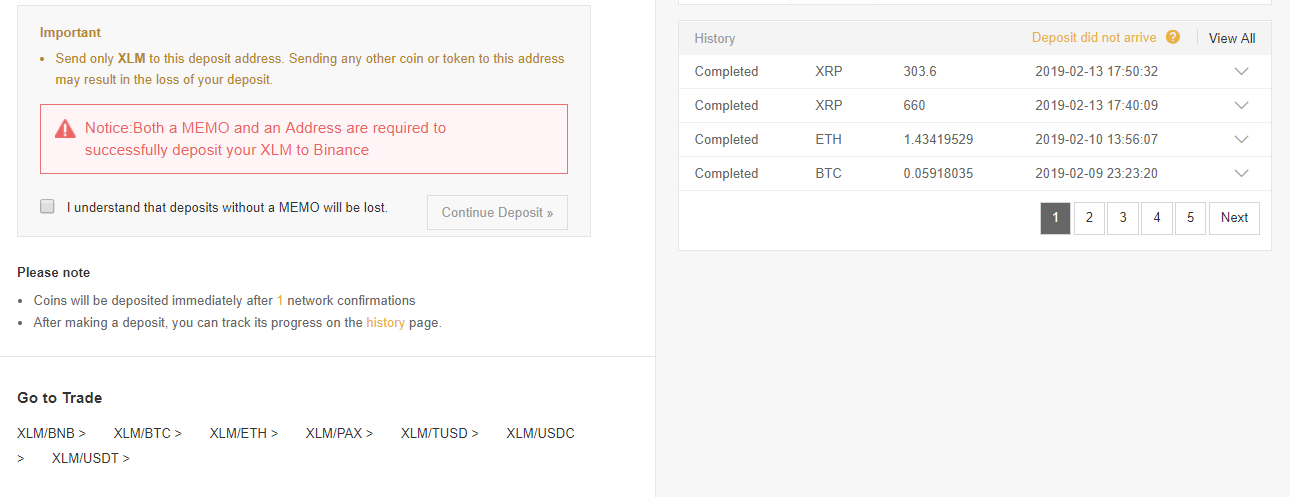Image resolution: width=1290 pixels, height=497 pixels.
Task: Click the Continue Deposit button
Action: (x=497, y=213)
